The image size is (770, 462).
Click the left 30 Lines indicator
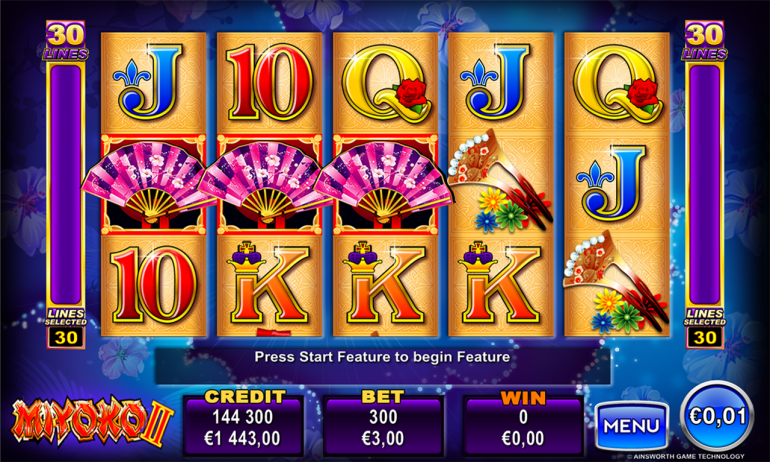point(66,41)
